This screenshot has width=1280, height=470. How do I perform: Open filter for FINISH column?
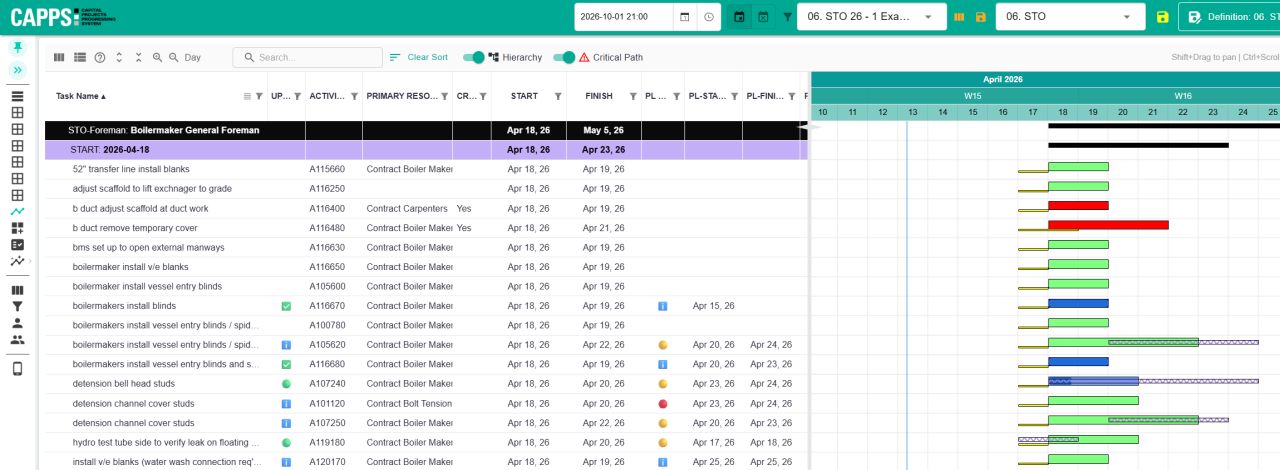(x=633, y=96)
